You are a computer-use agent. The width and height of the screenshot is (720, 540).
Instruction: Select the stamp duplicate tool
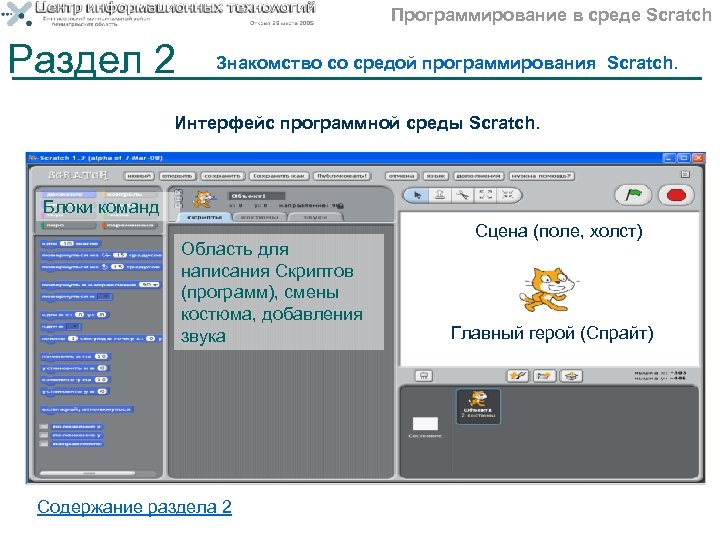pos(439,195)
